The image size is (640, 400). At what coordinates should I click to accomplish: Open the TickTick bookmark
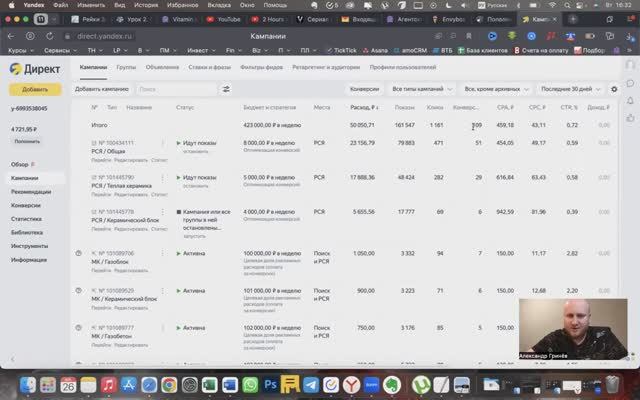[x=342, y=50]
